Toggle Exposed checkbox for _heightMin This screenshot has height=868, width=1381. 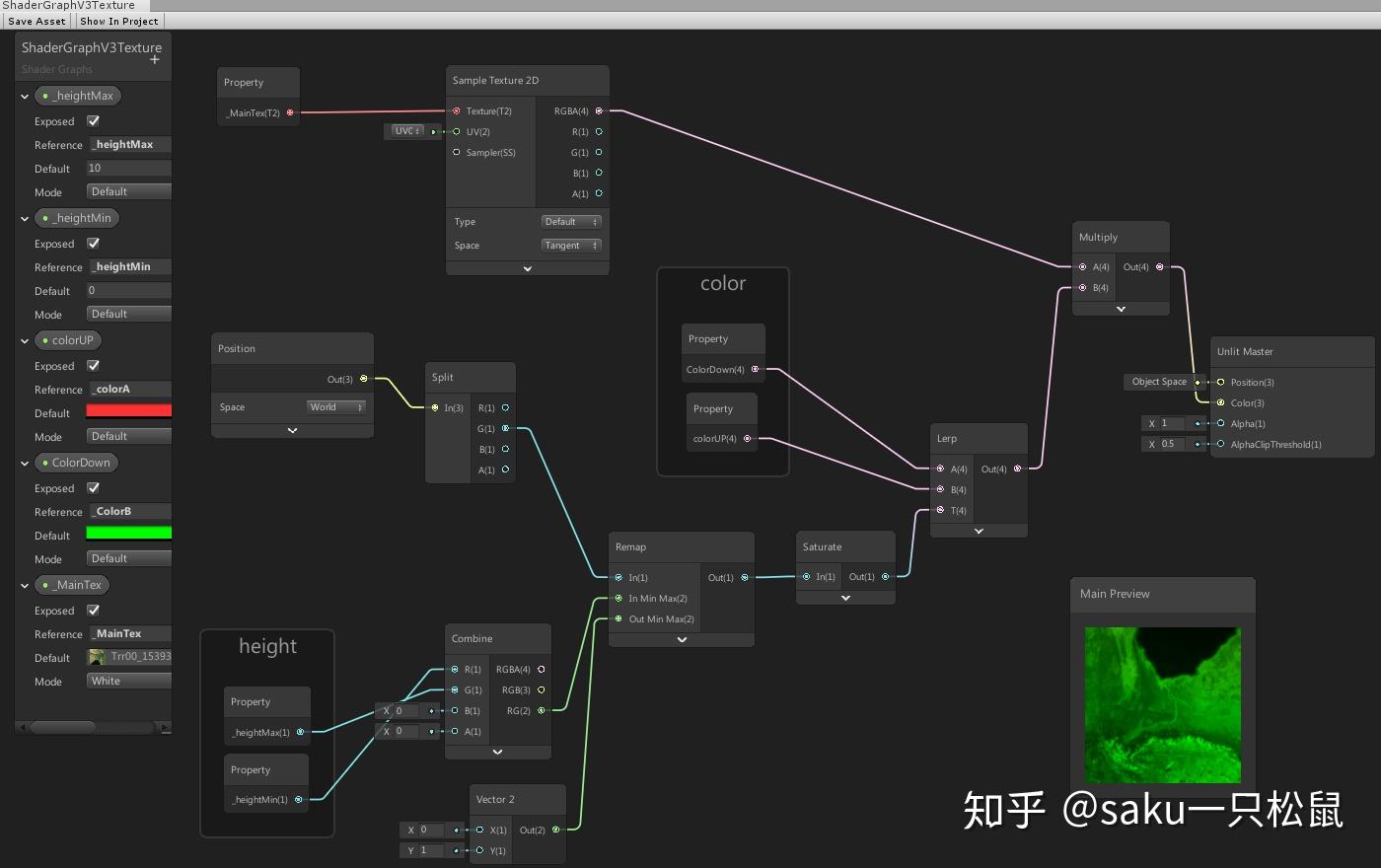pyautogui.click(x=94, y=244)
